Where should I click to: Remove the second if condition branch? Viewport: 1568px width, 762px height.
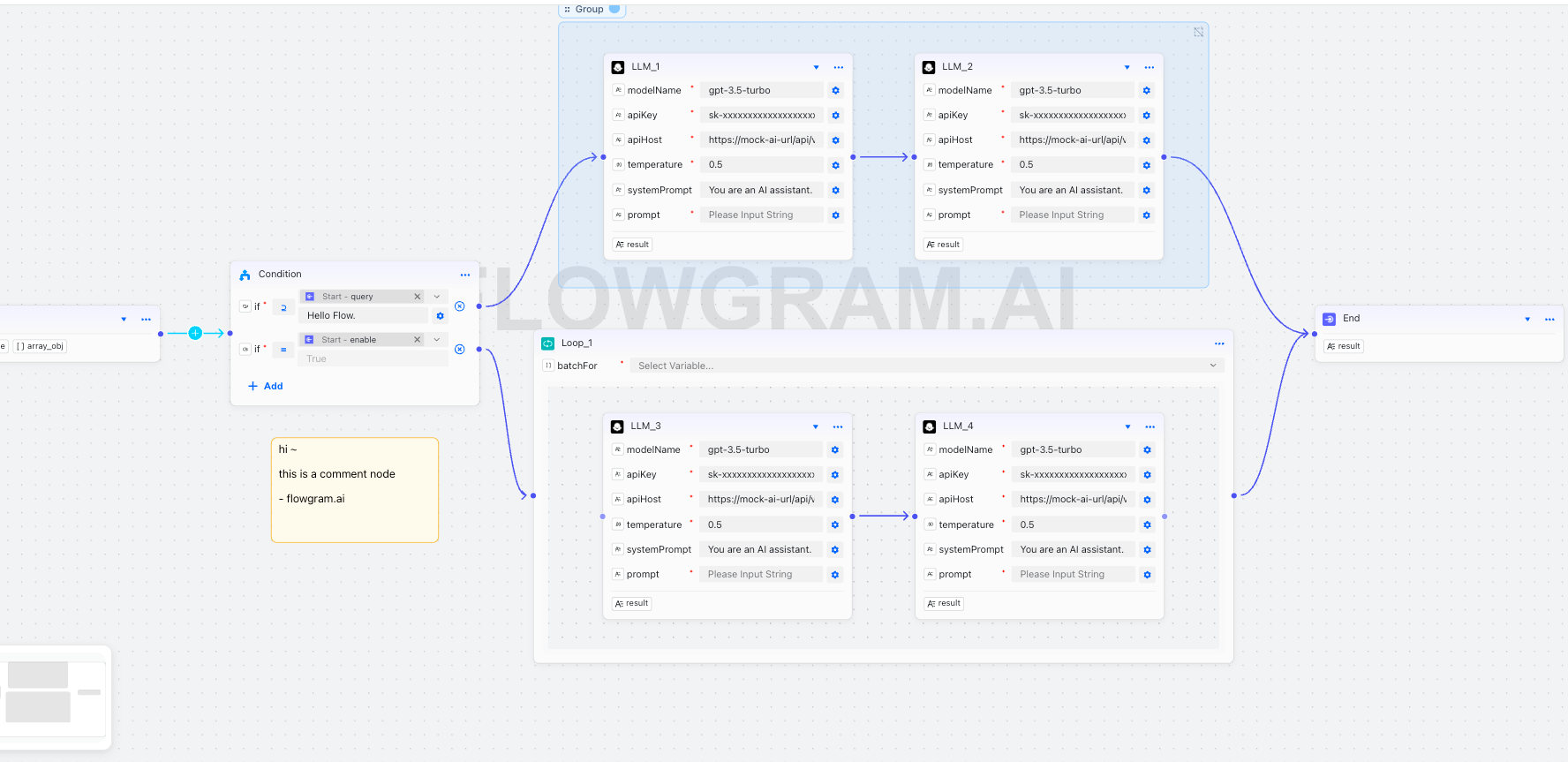tap(459, 349)
